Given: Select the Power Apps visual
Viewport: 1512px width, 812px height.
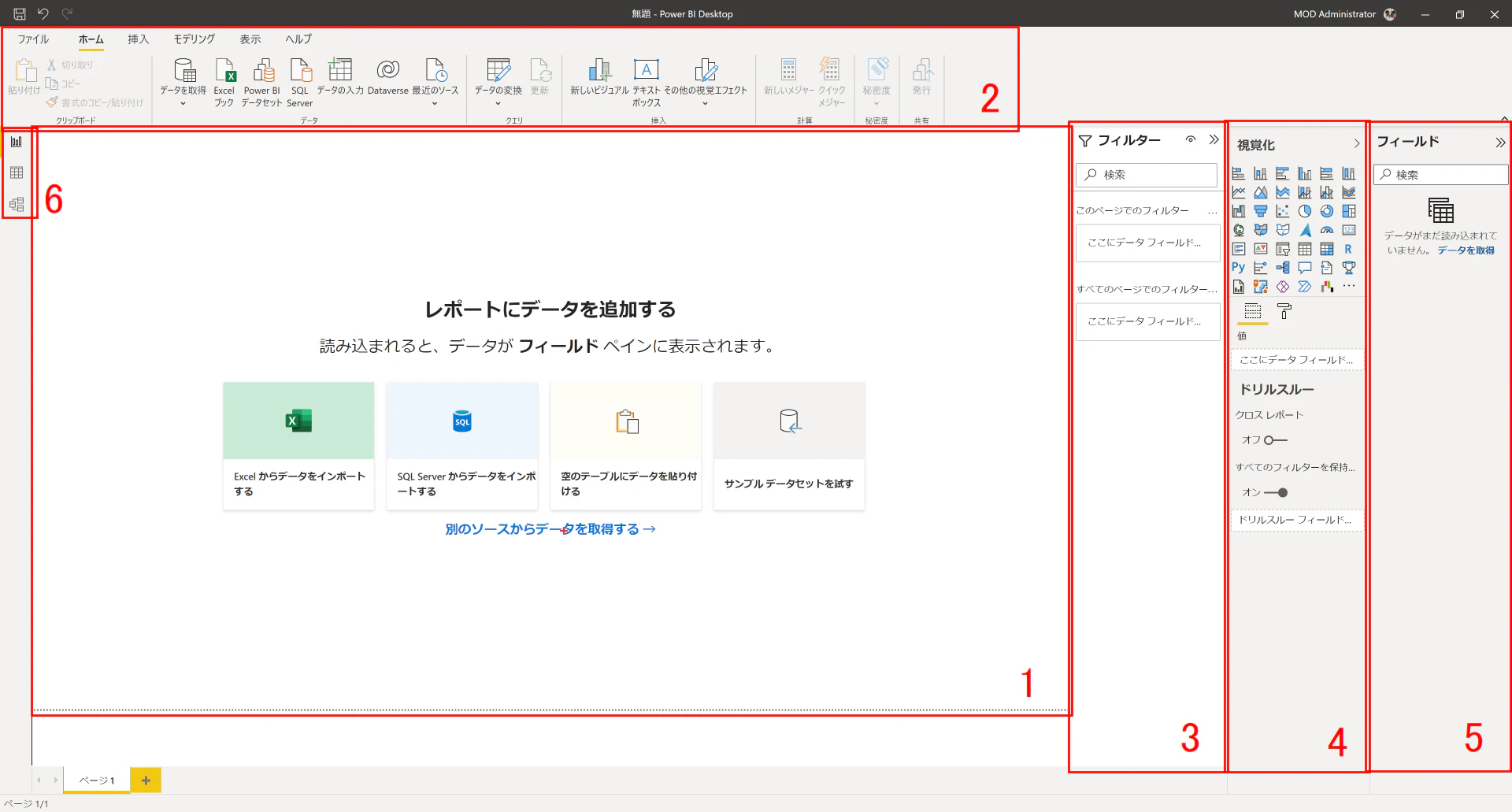Looking at the screenshot, I should pyautogui.click(x=1283, y=287).
